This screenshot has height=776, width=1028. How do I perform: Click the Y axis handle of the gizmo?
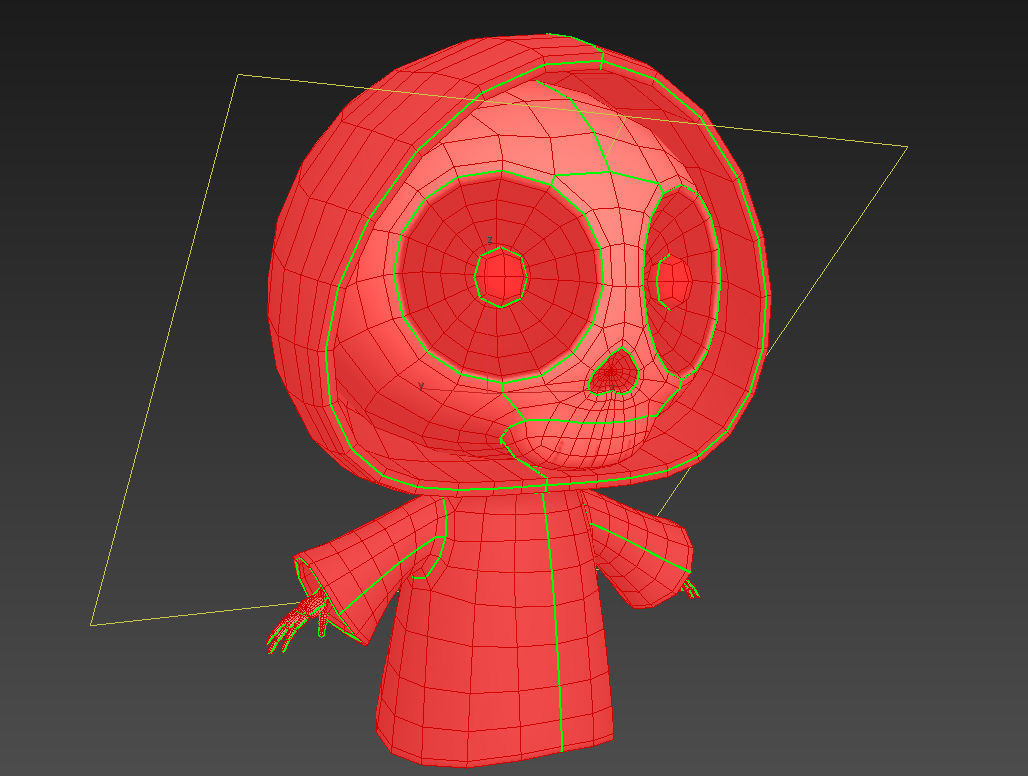422,386
